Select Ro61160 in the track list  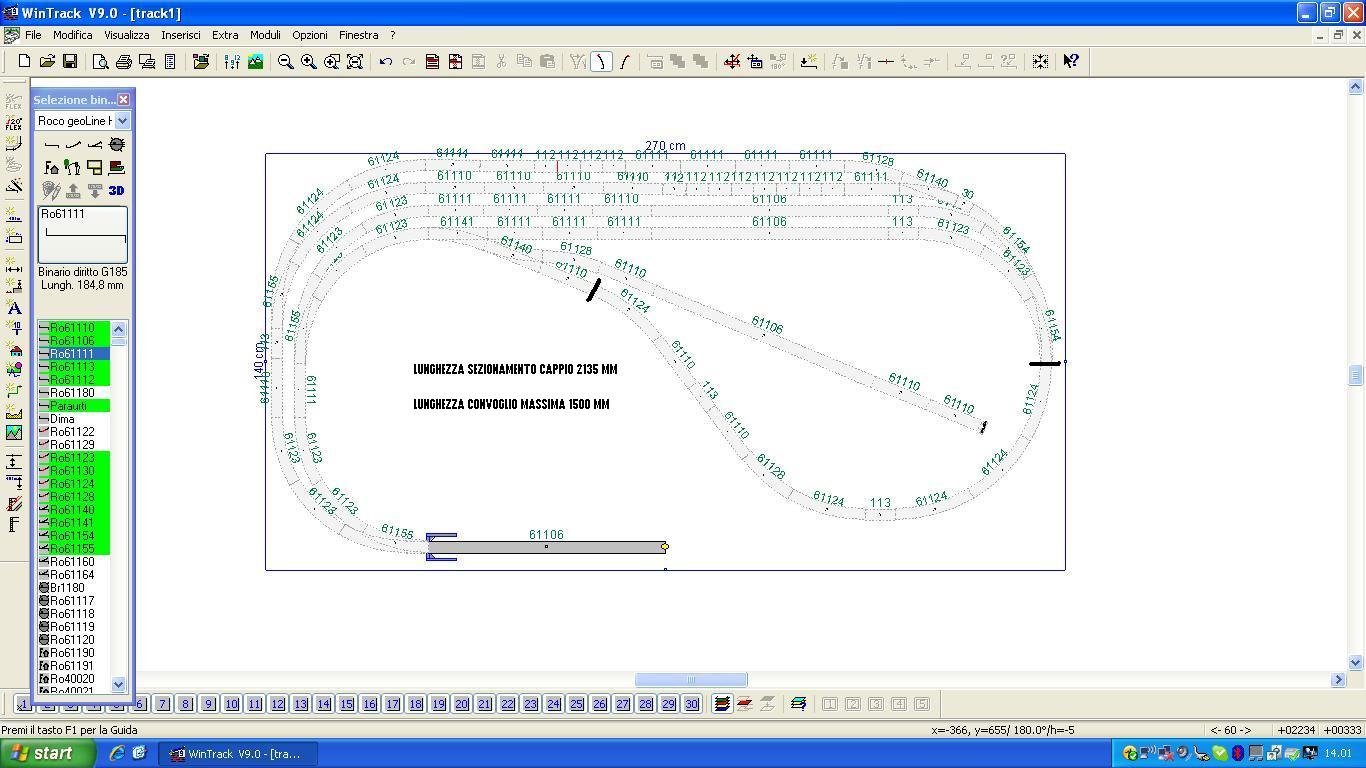[74, 562]
